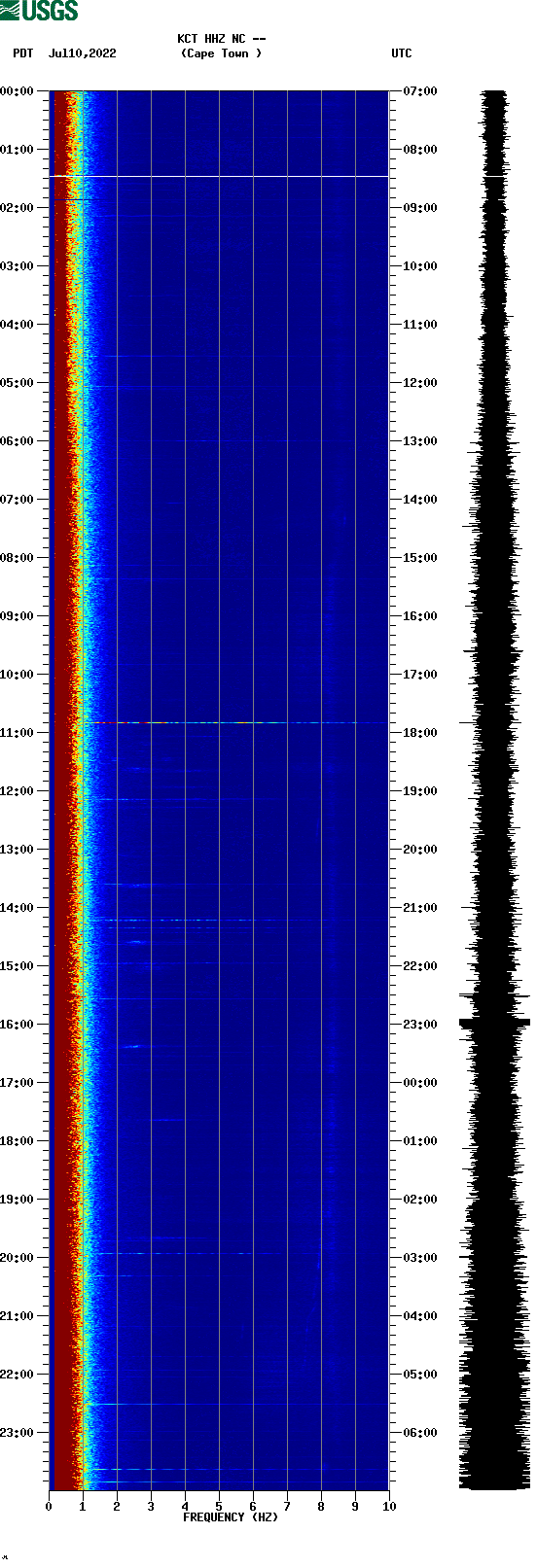Click UTC time label '06:00' on the right axis
Image resolution: width=537 pixels, height=1568 pixels.
click(x=420, y=1433)
